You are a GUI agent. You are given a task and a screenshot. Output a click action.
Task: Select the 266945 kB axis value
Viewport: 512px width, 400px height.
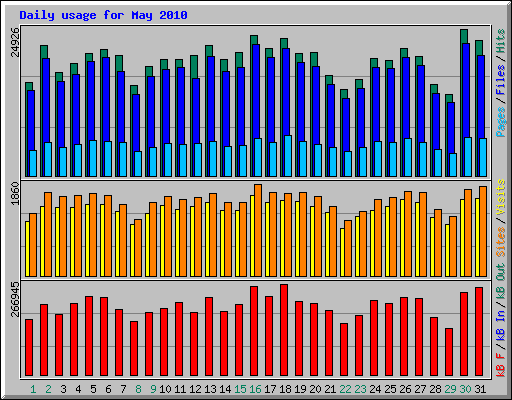[x=15, y=299]
